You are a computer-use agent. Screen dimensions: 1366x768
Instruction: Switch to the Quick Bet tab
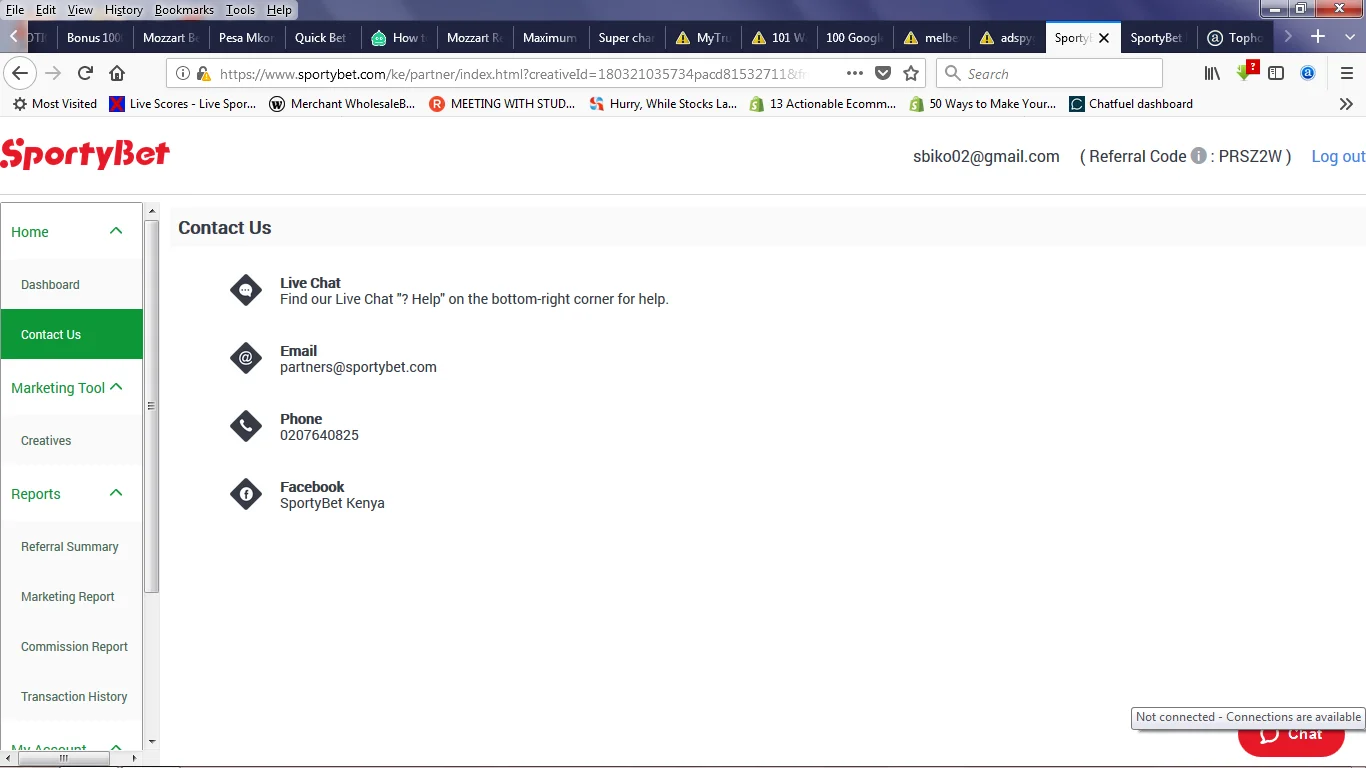[324, 38]
